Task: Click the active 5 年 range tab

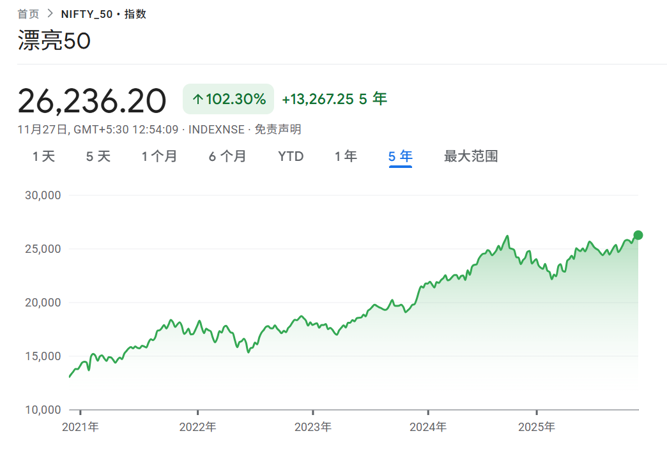Action: 400,156
